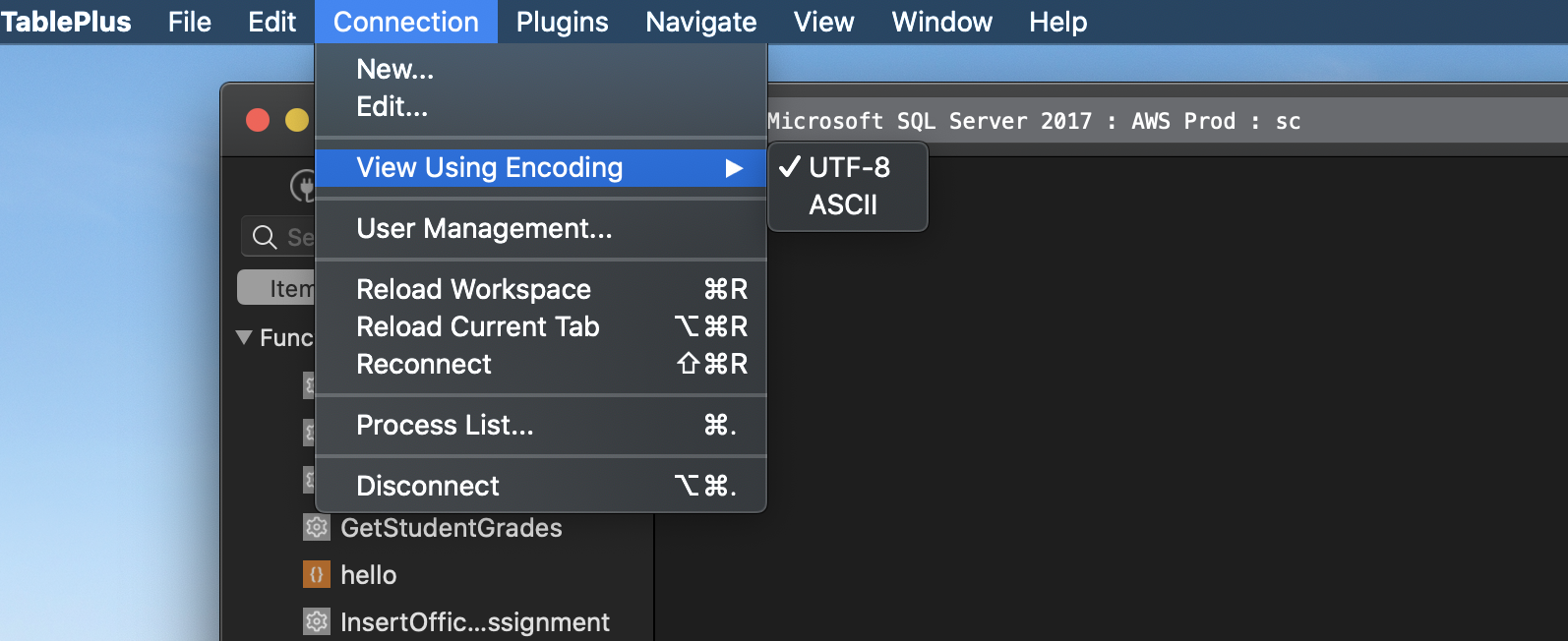Click inside the sidebar search field

coord(295,238)
